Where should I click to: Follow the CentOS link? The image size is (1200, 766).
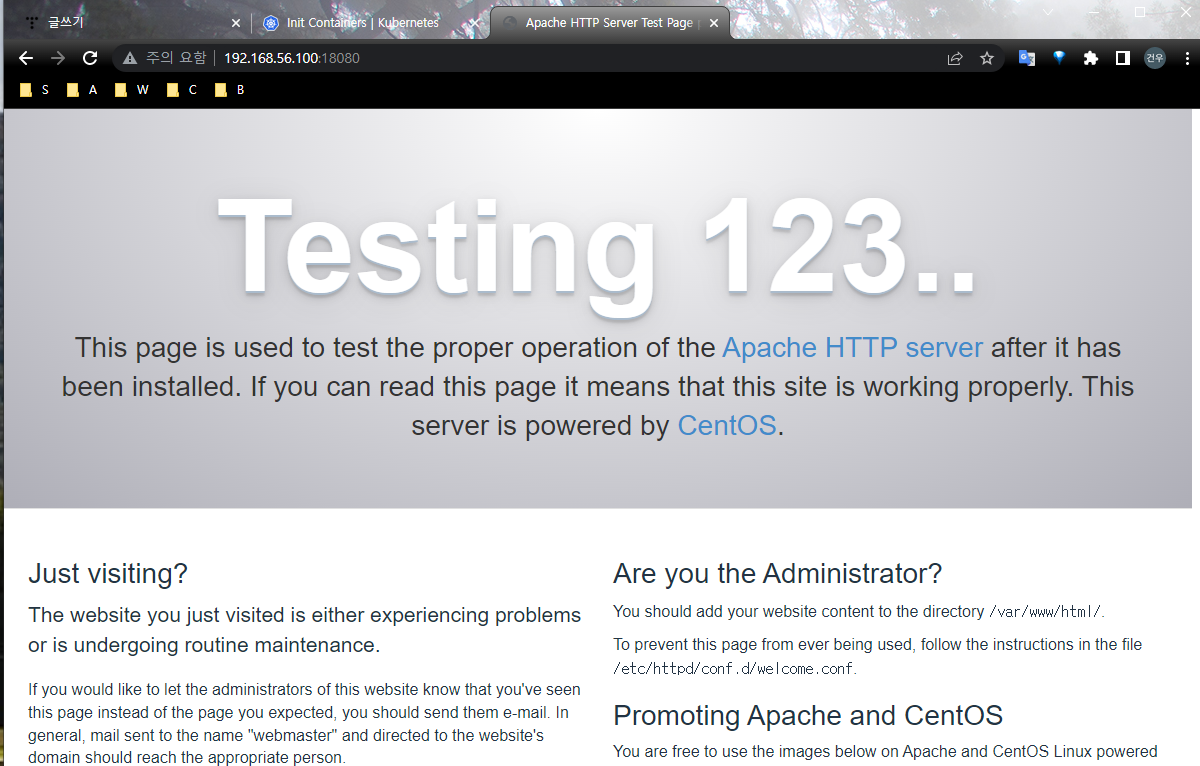(727, 425)
